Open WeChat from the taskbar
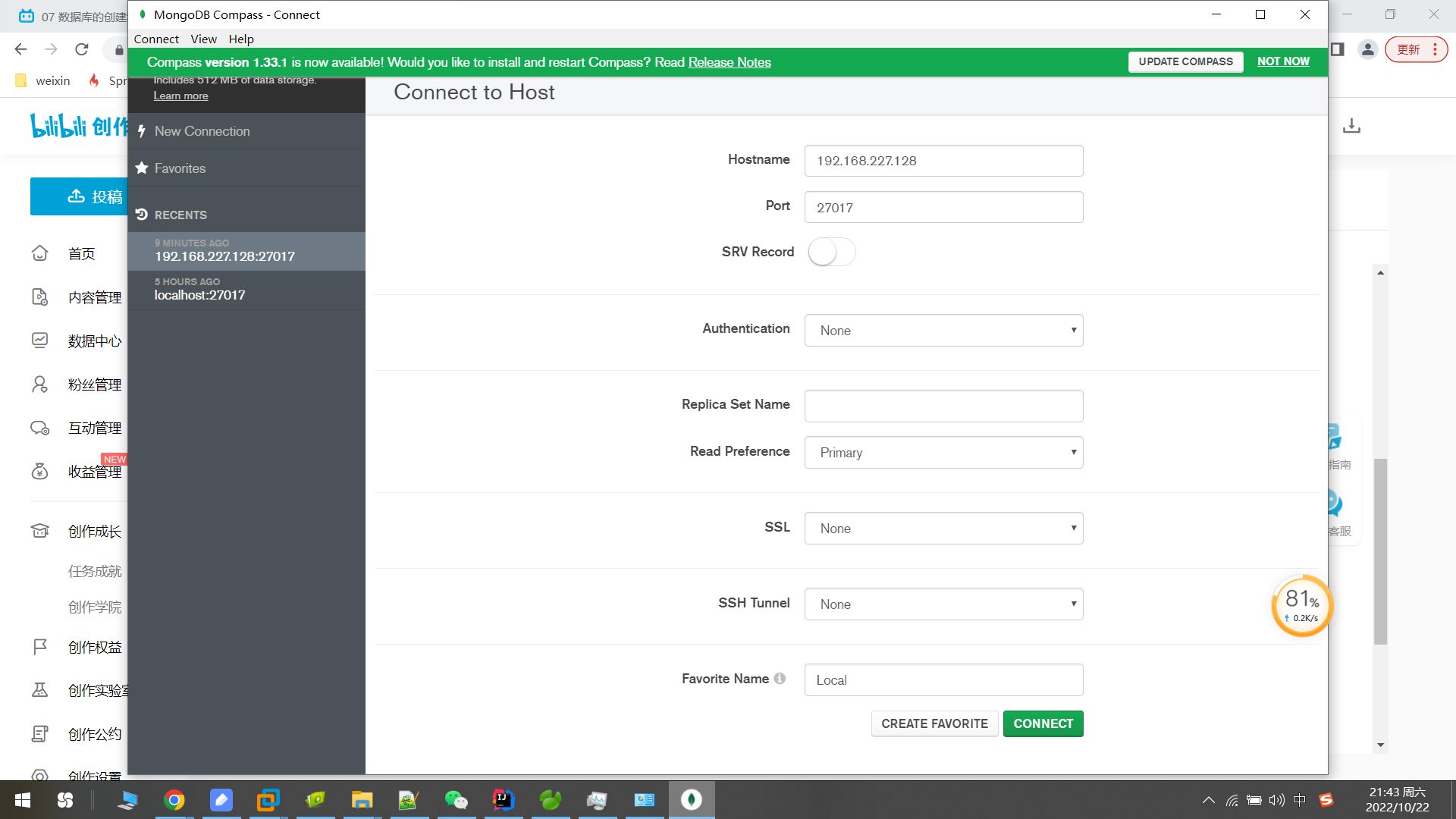This screenshot has height=819, width=1456. (x=456, y=799)
